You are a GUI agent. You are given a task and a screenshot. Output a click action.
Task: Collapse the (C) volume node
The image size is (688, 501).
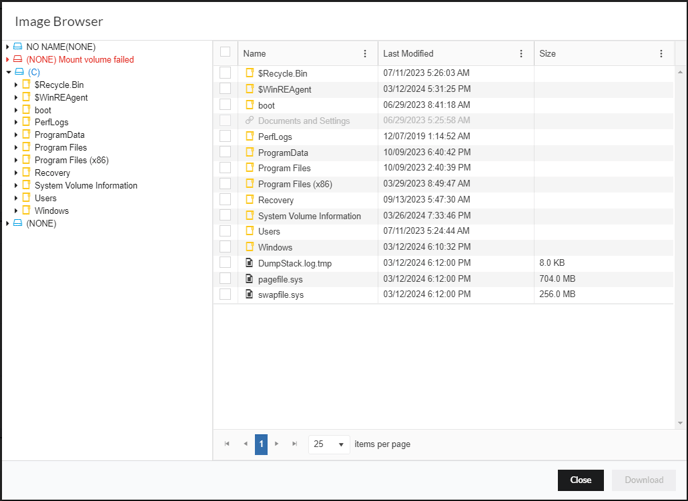(8, 72)
